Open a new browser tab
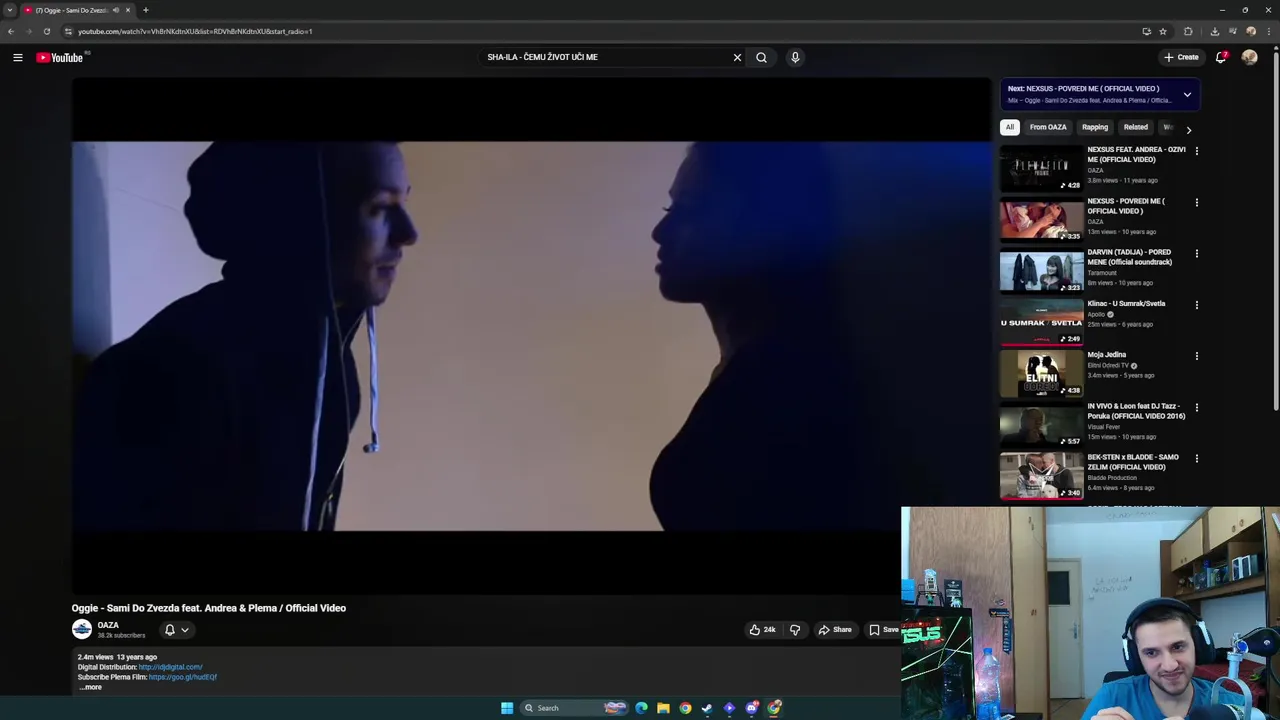The height and width of the screenshot is (720, 1280). pyautogui.click(x=145, y=10)
